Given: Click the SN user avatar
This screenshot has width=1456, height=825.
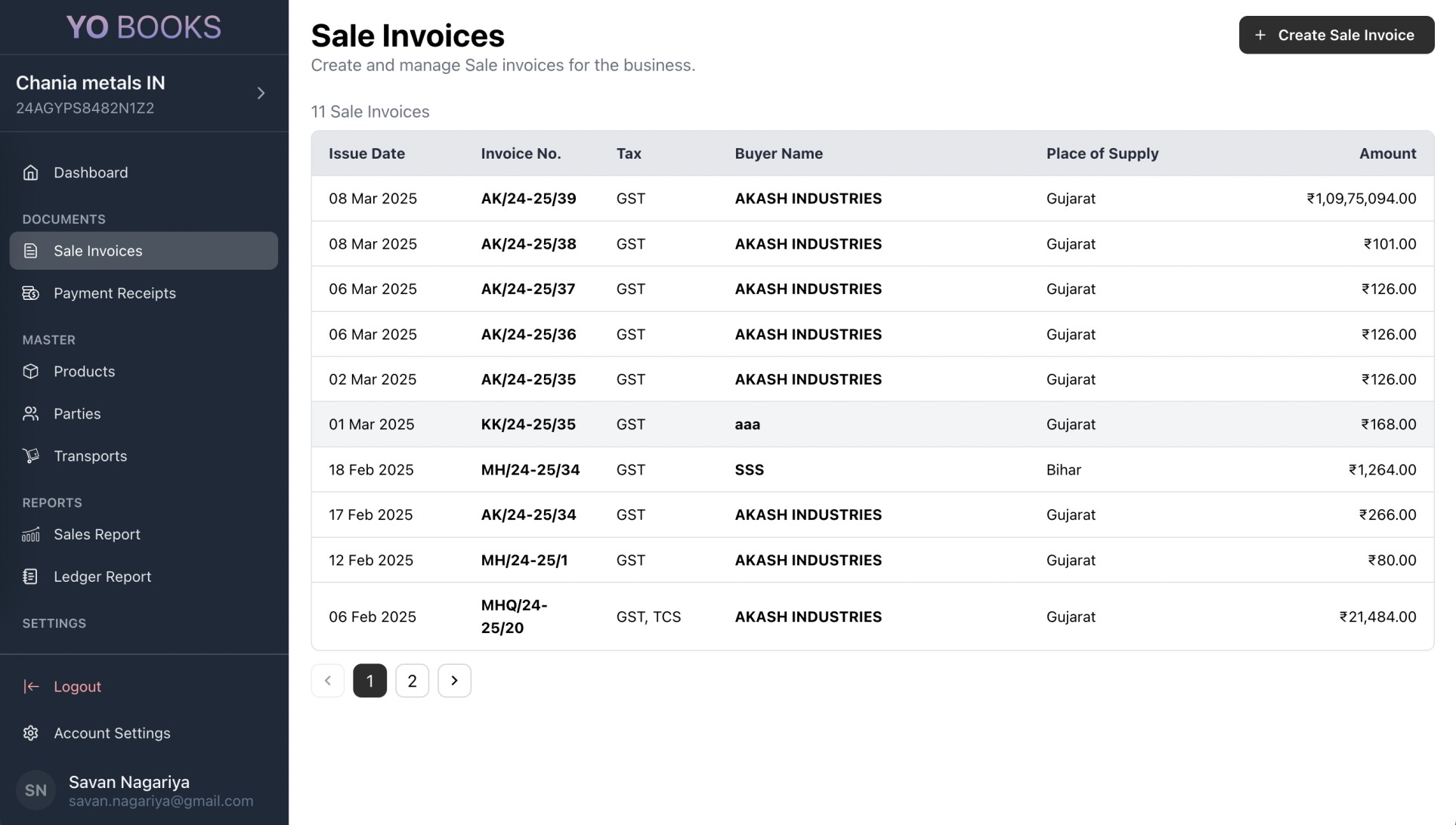Looking at the screenshot, I should 36,790.
